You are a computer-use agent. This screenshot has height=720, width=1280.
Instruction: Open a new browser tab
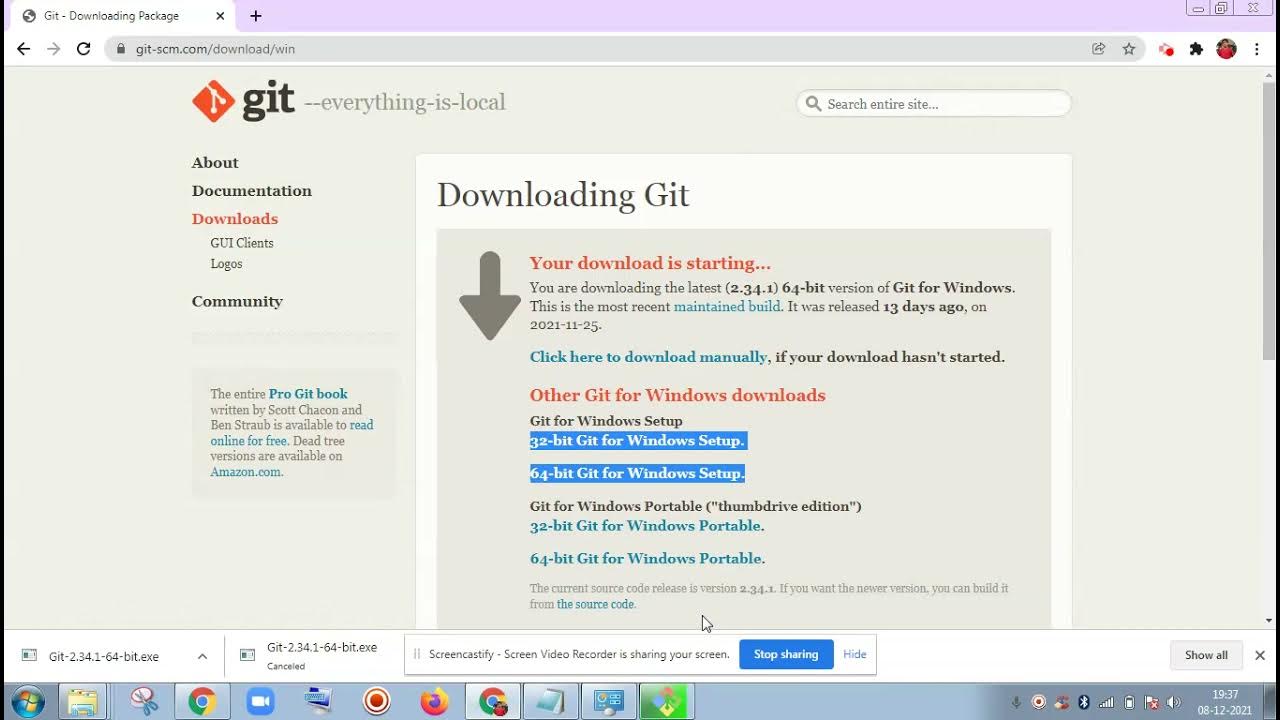[256, 16]
